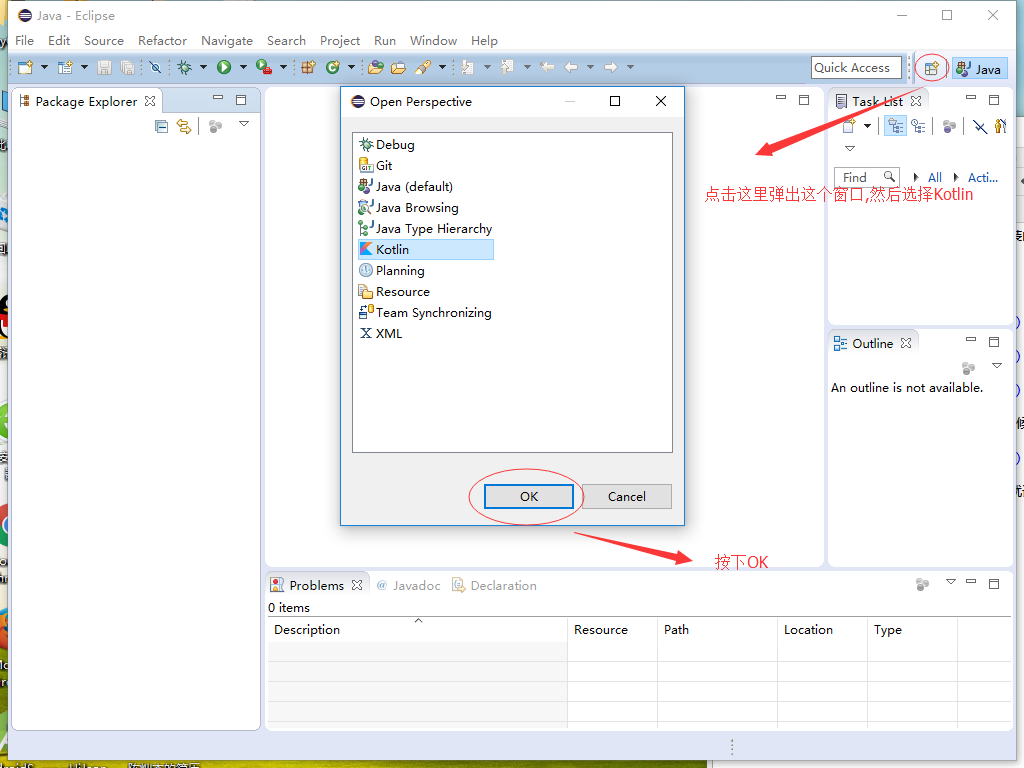Open the Source menu
This screenshot has height=768, width=1024.
tap(104, 40)
